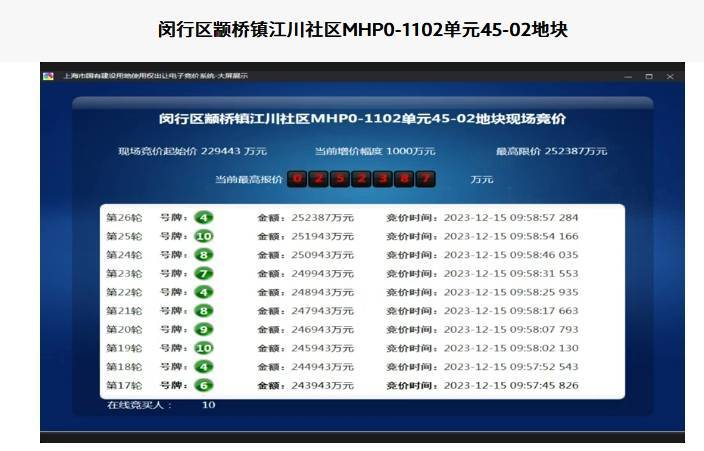Screen dimensions: 704x451
Task: Click the 第20轮 round label
Action: [124, 330]
